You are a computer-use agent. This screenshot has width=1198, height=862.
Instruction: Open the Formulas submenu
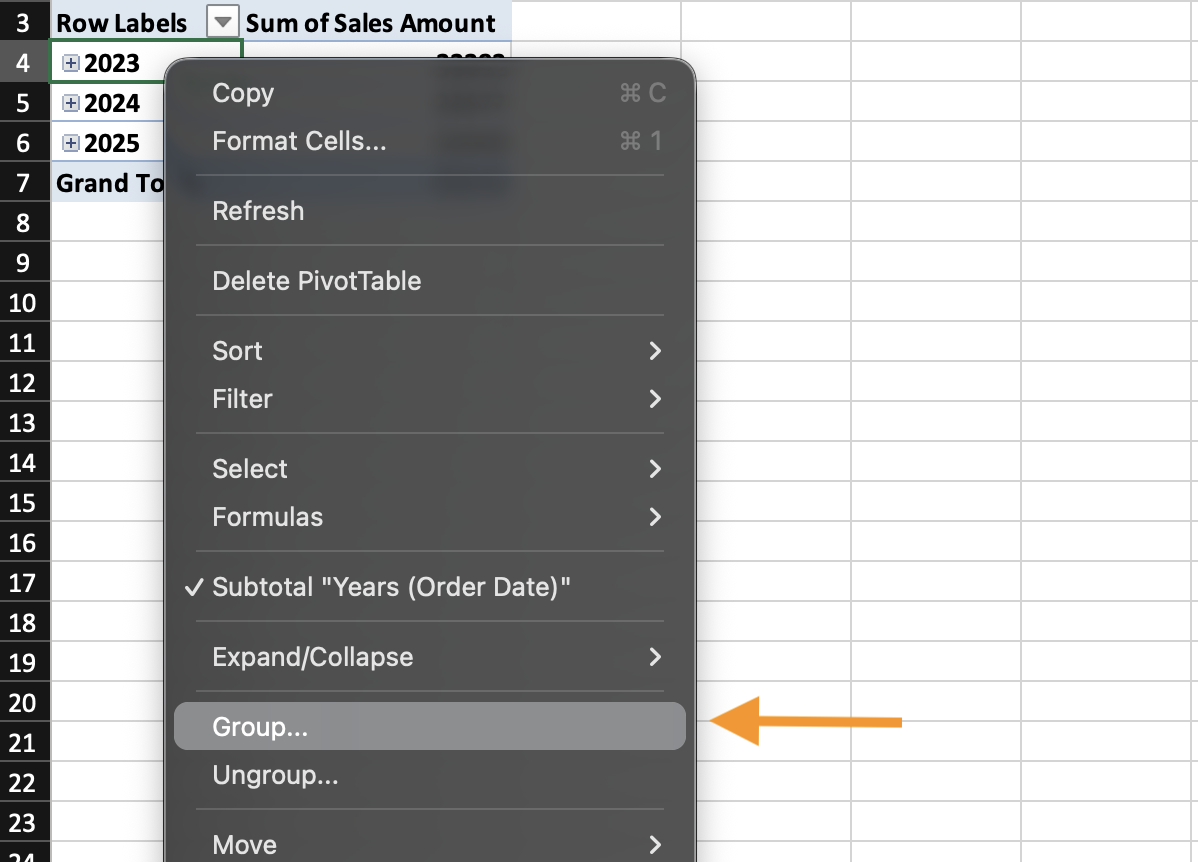click(x=267, y=517)
